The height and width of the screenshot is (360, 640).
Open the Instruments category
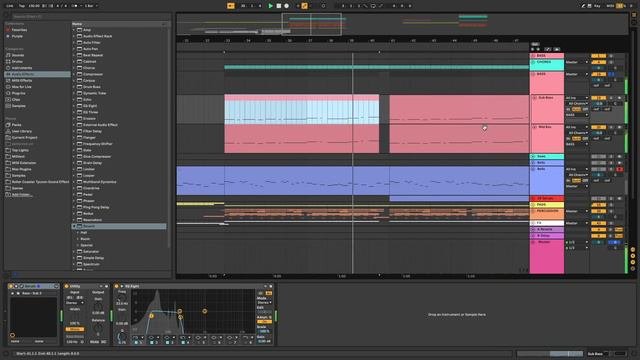pyautogui.click(x=22, y=68)
